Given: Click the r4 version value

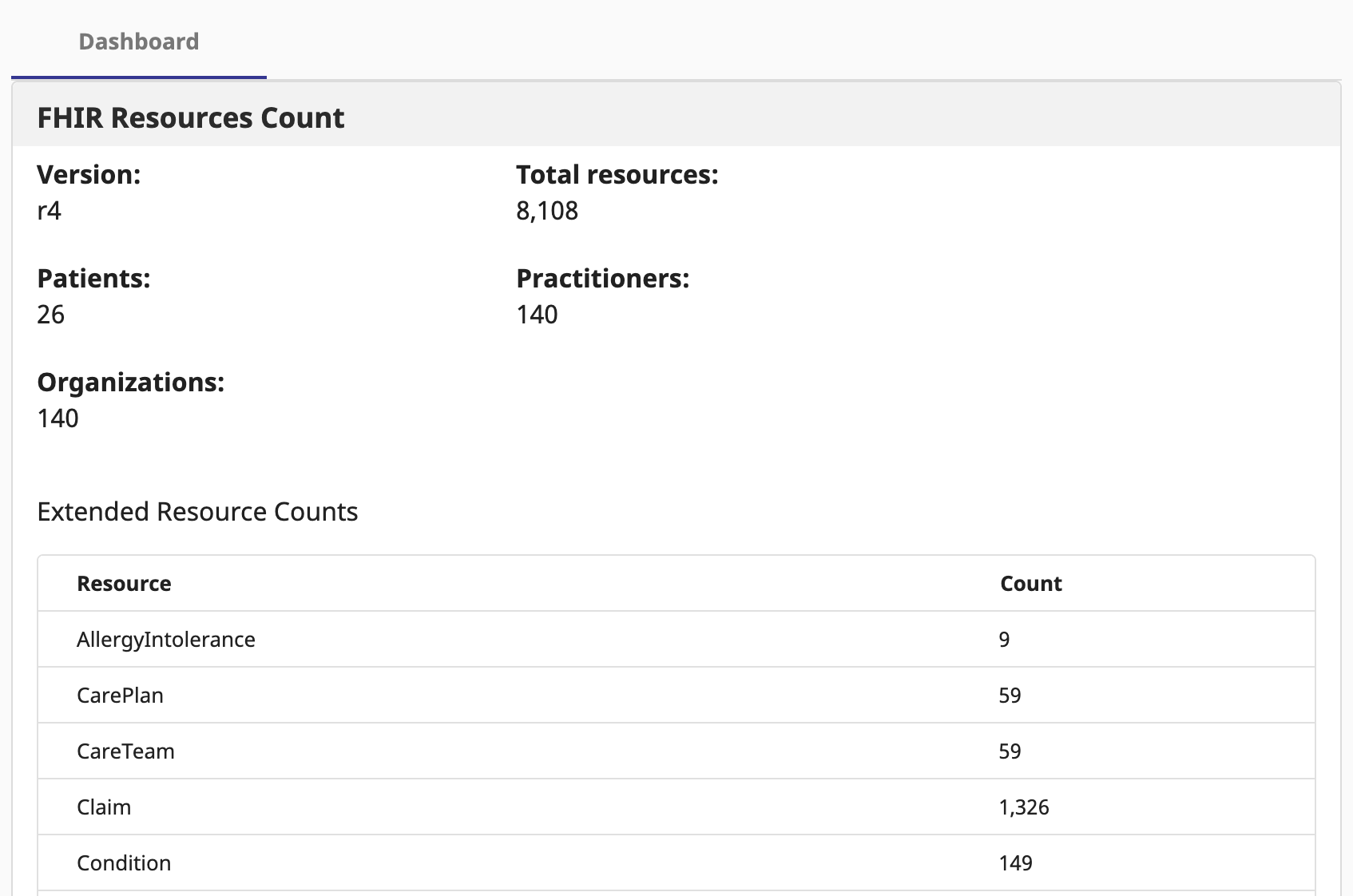Looking at the screenshot, I should click(50, 211).
